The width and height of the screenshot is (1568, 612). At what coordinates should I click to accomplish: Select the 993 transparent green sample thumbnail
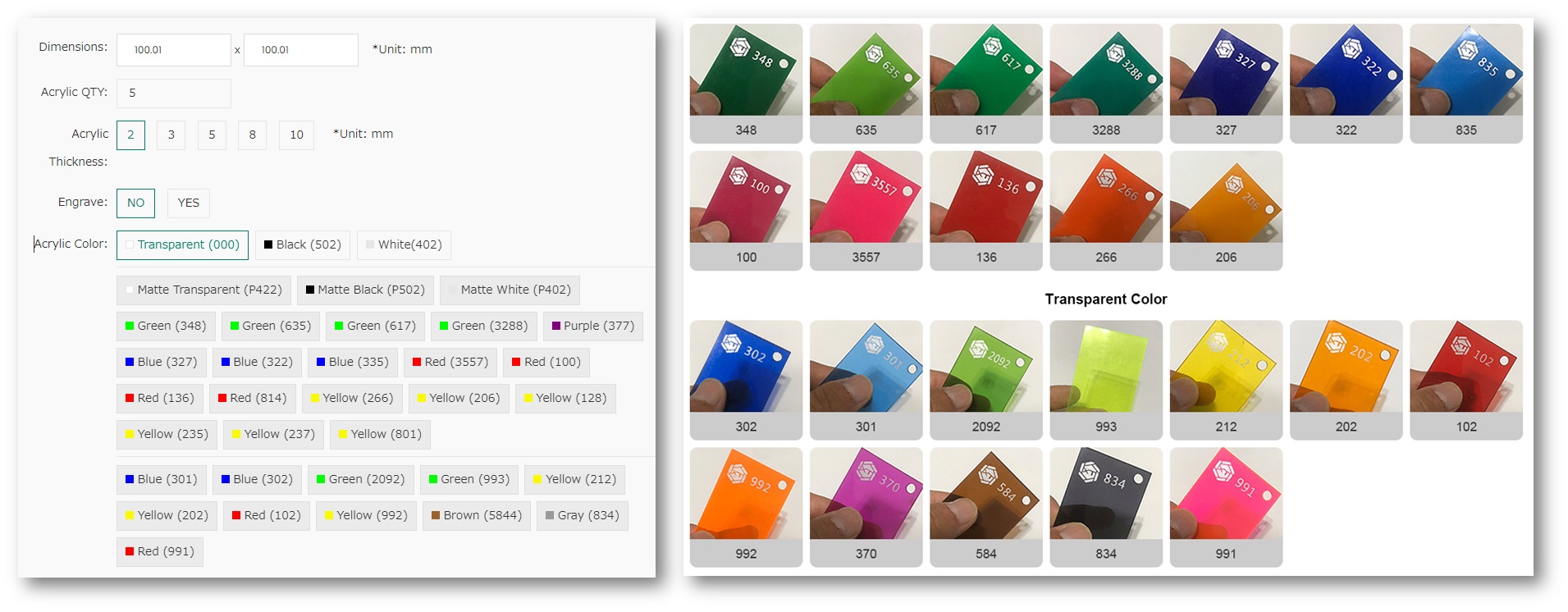point(1106,380)
